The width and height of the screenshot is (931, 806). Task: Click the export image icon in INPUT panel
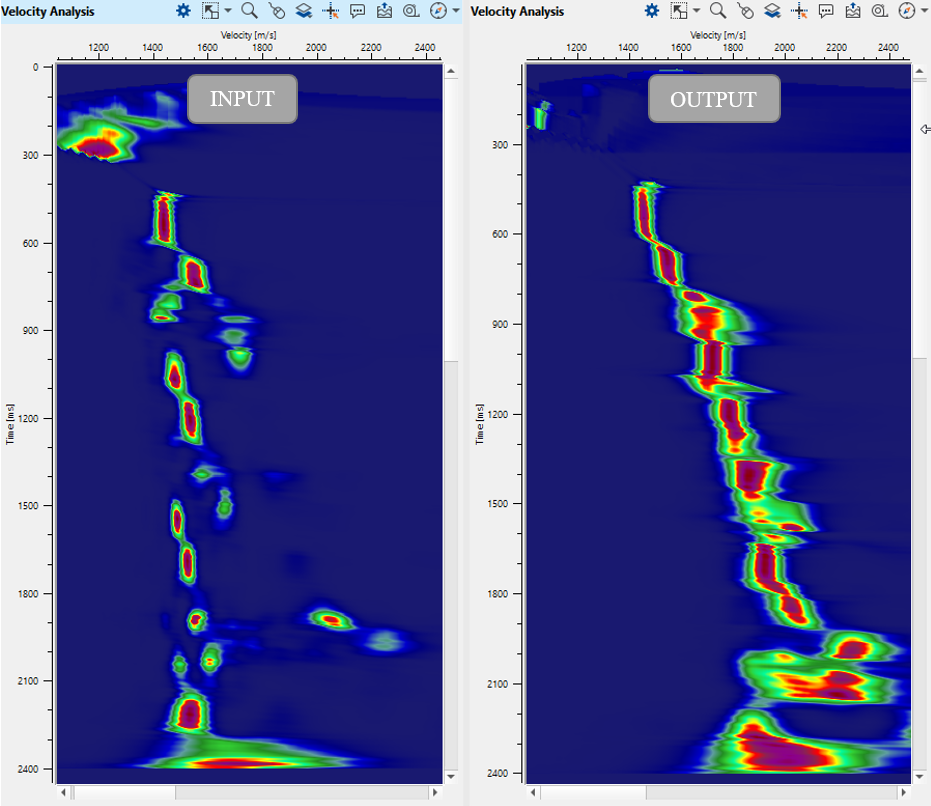click(385, 11)
